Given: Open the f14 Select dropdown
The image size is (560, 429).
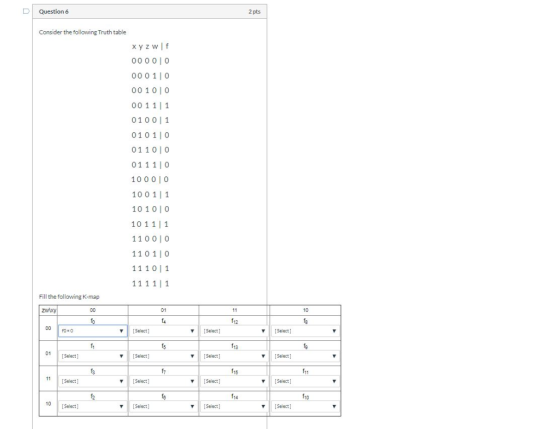Looking at the screenshot, I should (x=234, y=406).
